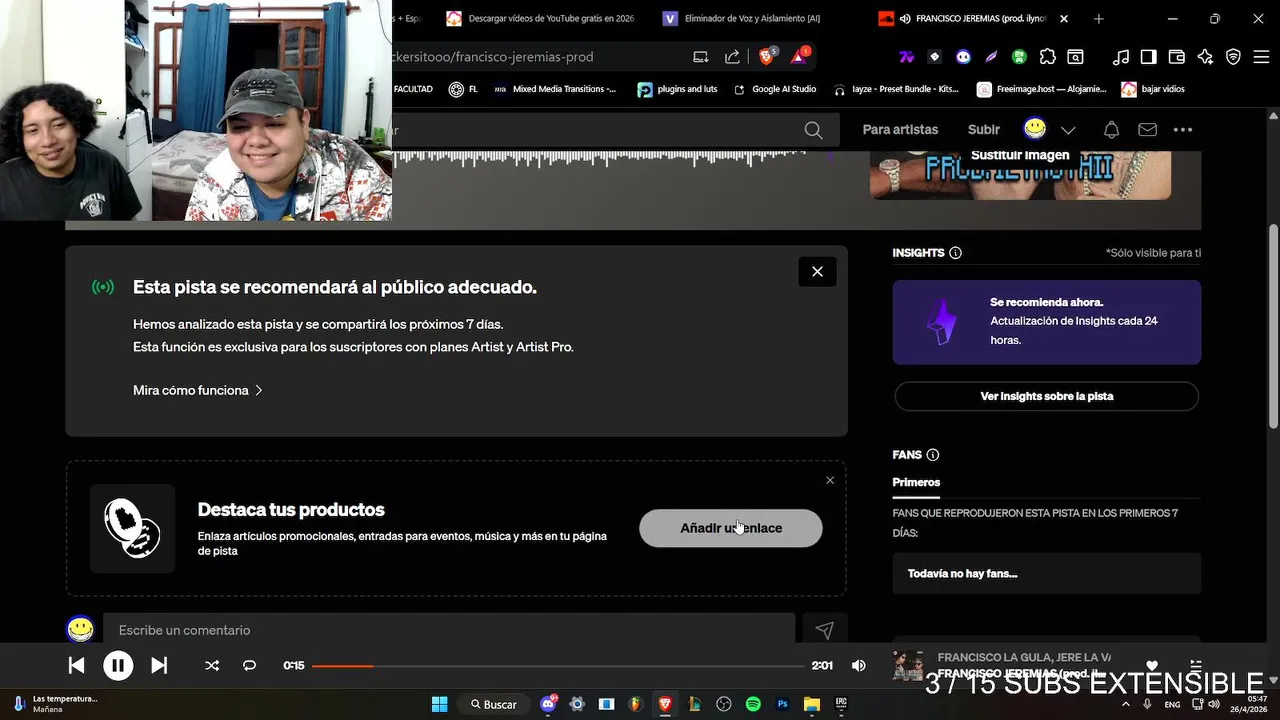Open the extensions puzzle-piece icon
Image resolution: width=1280 pixels, height=720 pixels.
pos(1047,57)
